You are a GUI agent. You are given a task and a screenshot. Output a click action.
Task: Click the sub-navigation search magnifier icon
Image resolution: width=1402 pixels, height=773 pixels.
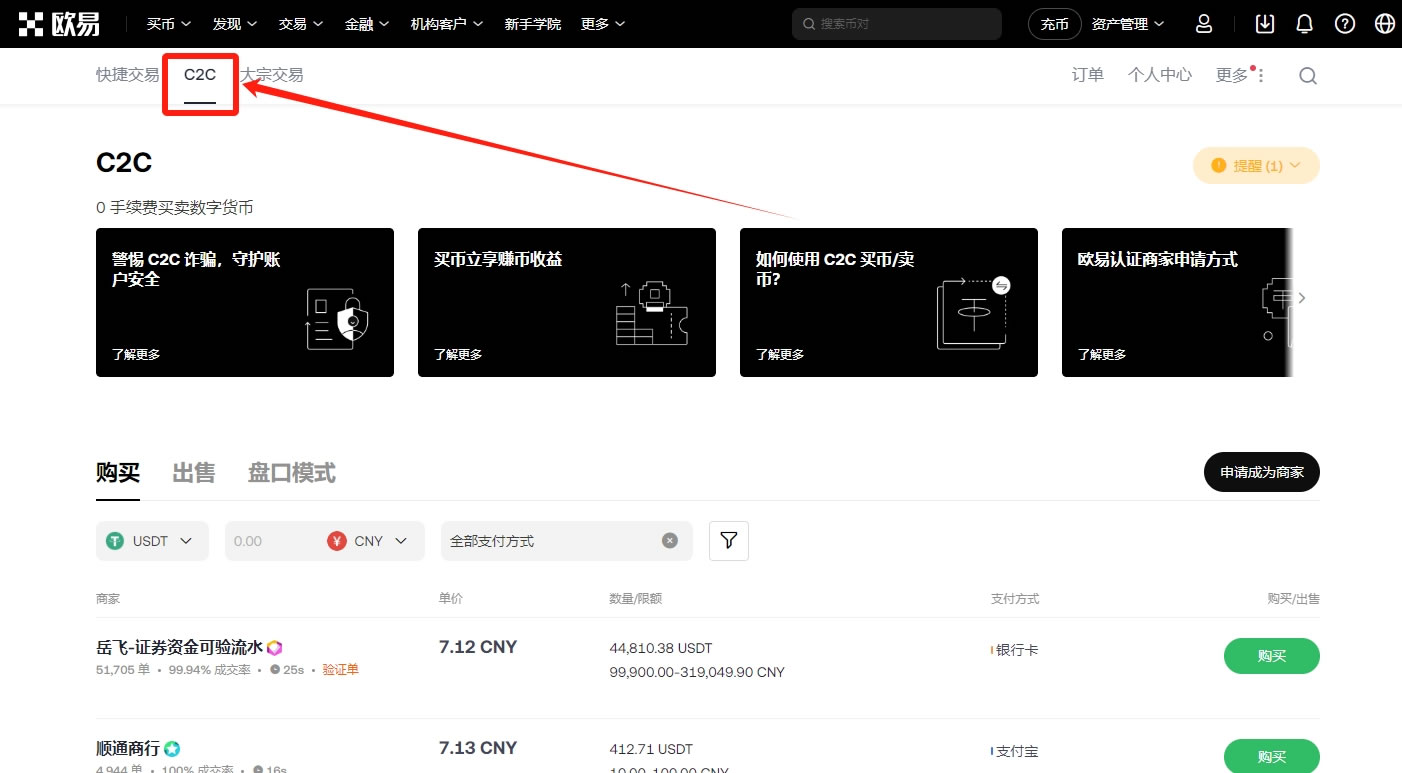(x=1307, y=76)
